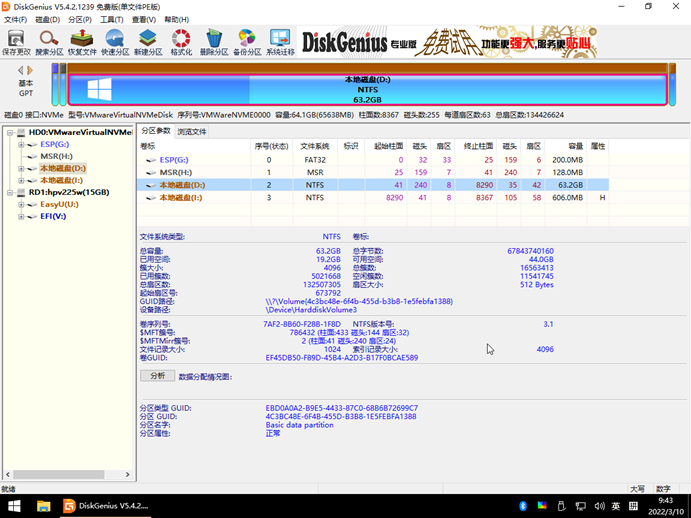The image size is (691, 518).
Task: Open Quick Partition (快速分区) tool
Action: pos(115,42)
